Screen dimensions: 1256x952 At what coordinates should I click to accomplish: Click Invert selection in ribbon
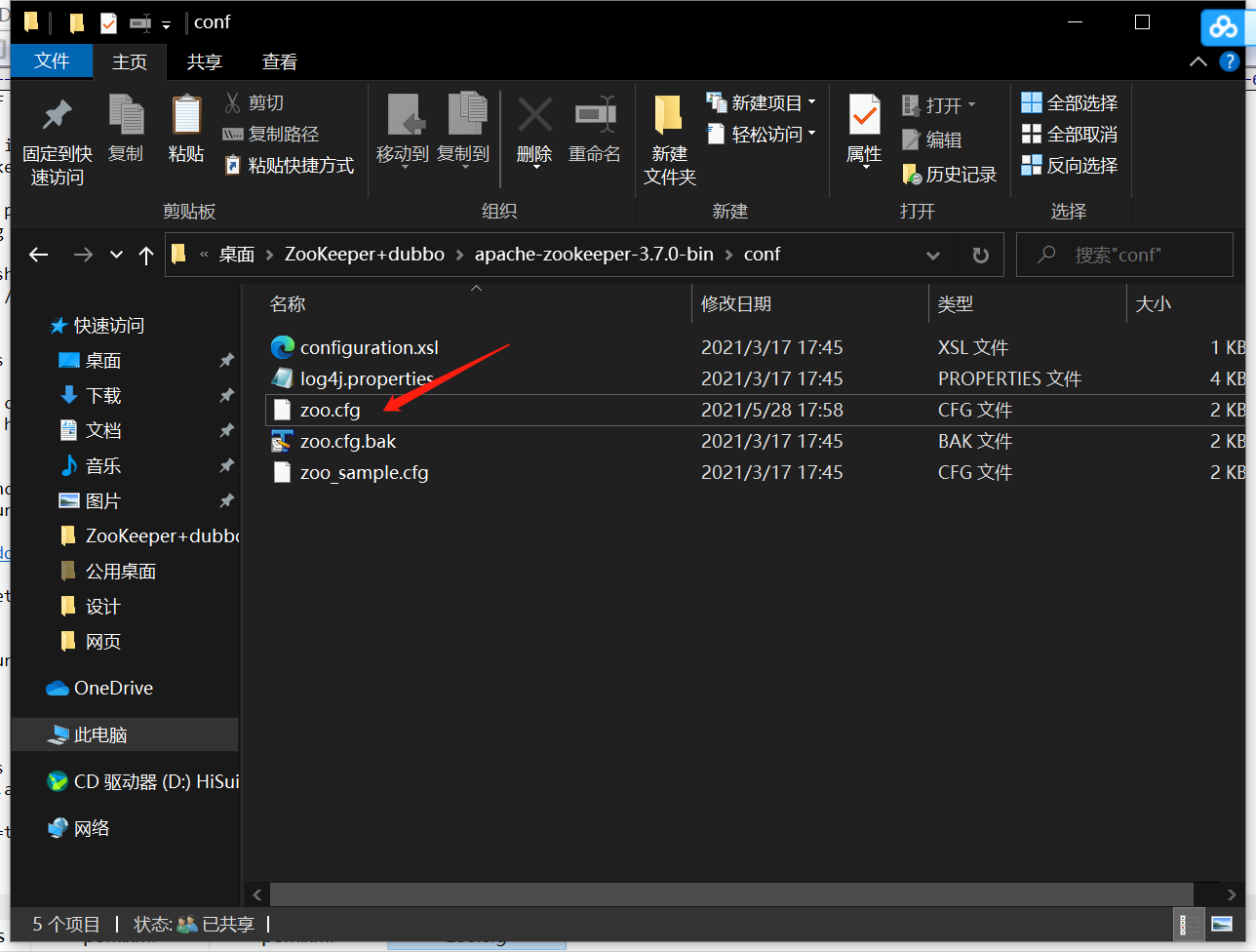coord(1070,165)
